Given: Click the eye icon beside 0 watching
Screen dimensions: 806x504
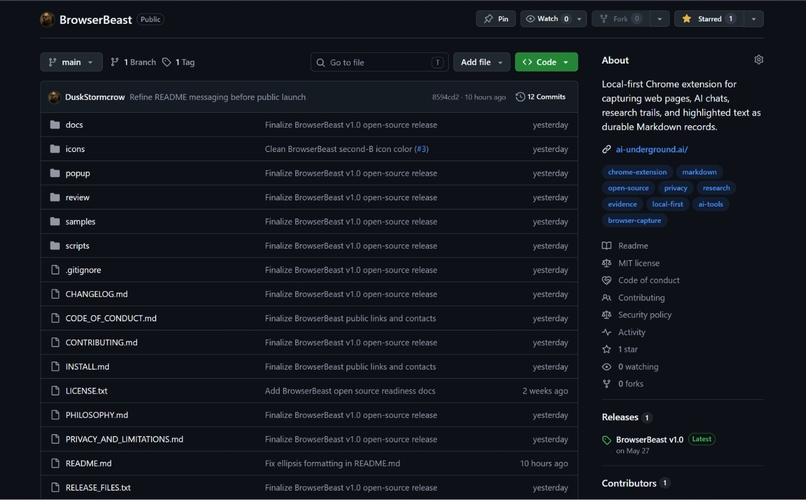Looking at the screenshot, I should pos(607,367).
